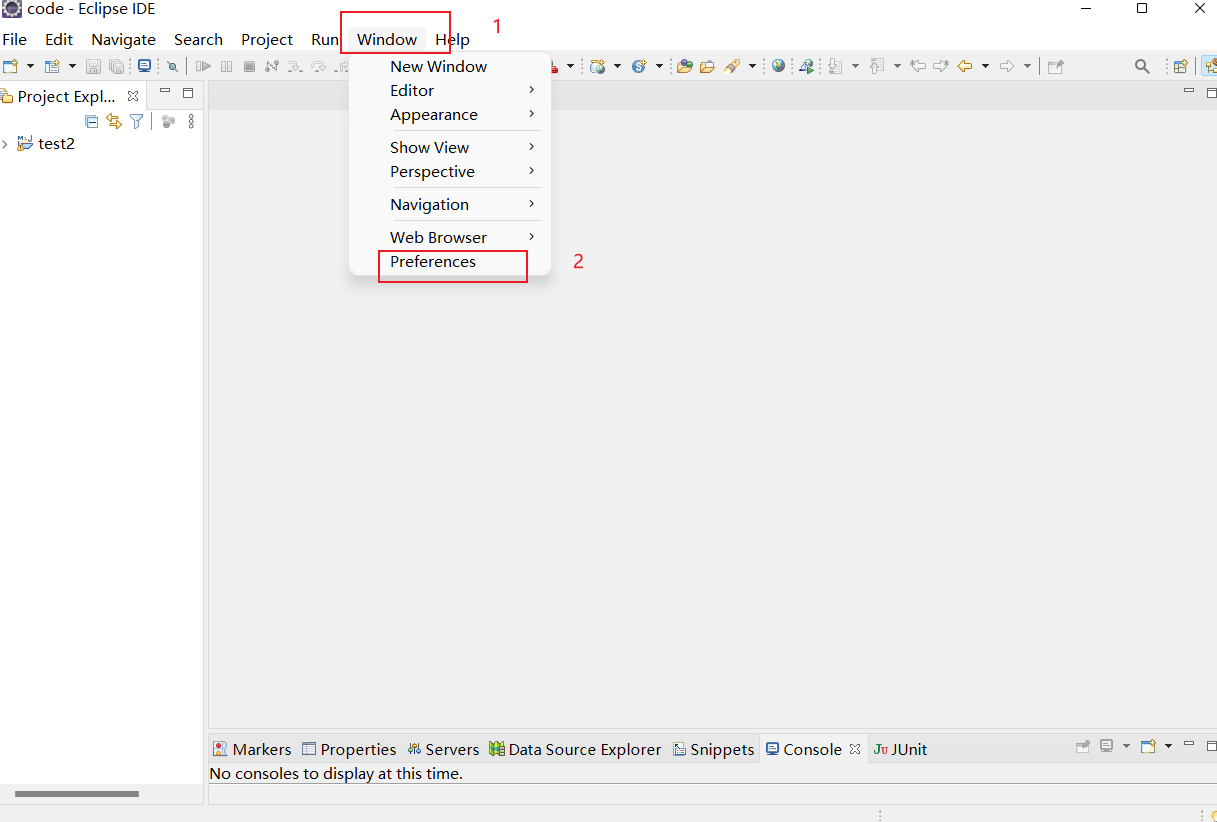Open the File menu
Image resolution: width=1217 pixels, height=822 pixels.
pos(15,40)
